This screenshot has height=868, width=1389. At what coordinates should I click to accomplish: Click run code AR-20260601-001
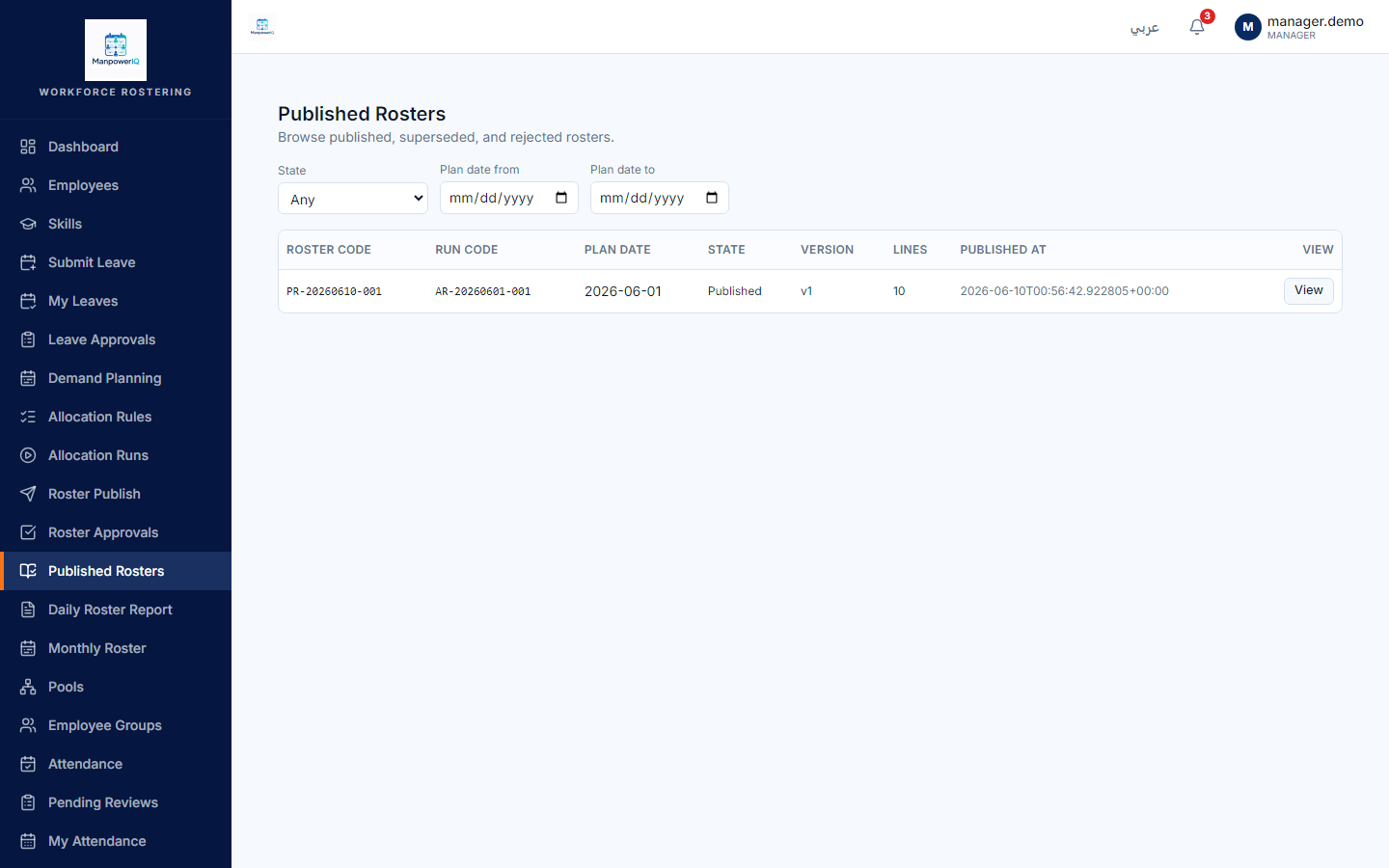point(483,291)
